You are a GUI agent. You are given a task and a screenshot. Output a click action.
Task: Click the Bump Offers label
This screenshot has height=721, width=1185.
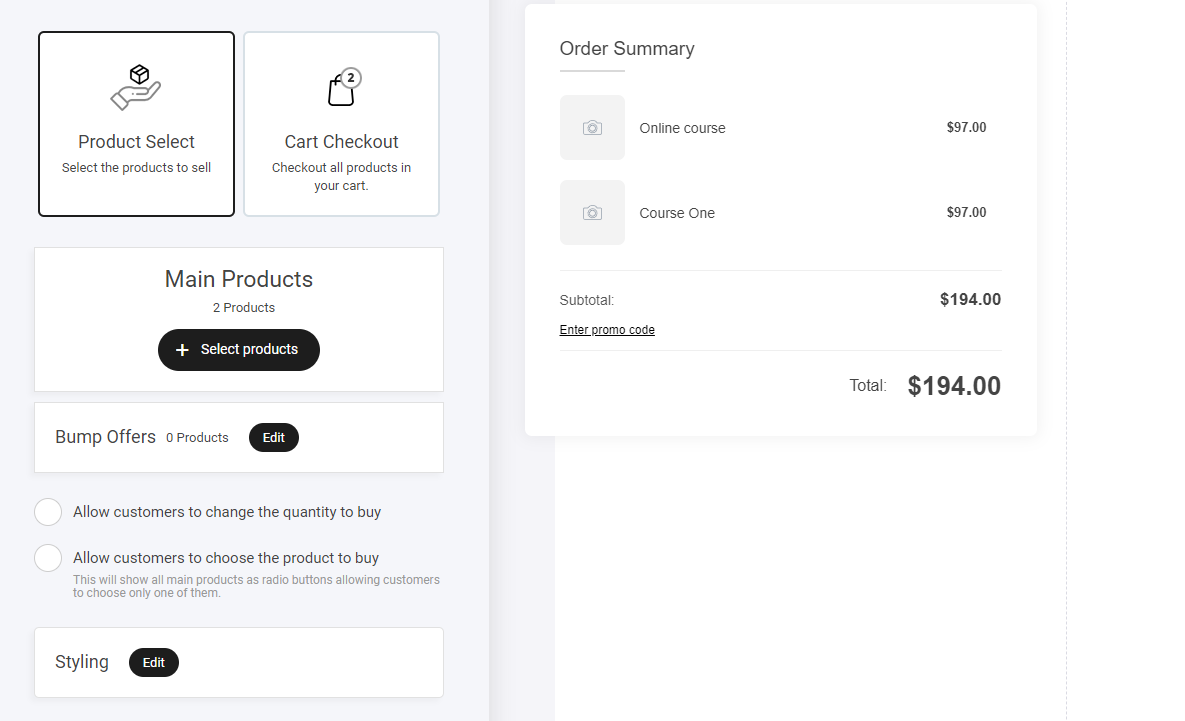(105, 437)
